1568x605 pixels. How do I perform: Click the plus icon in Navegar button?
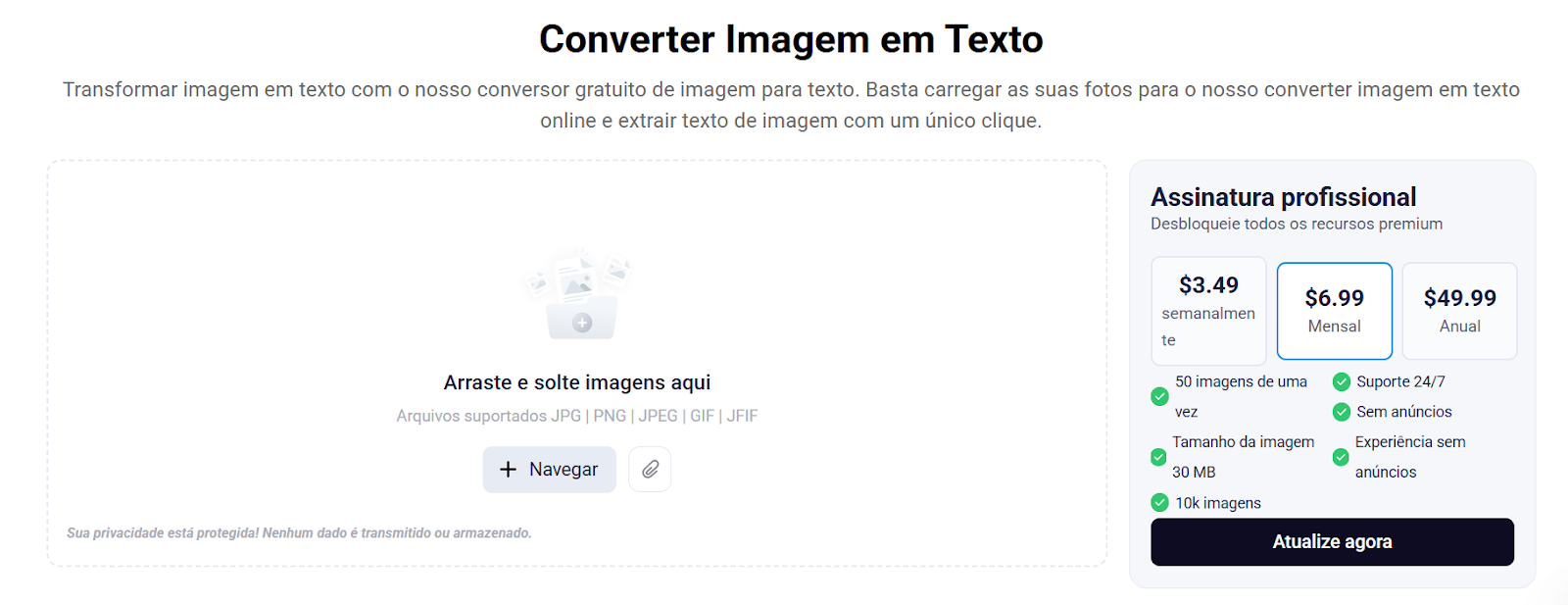[x=508, y=470]
